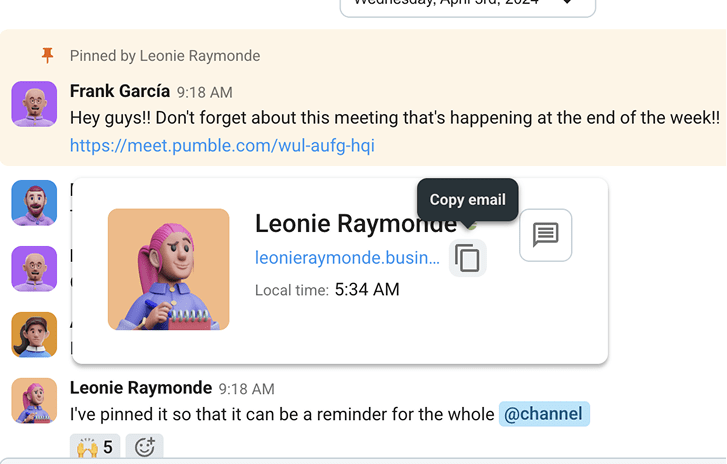The height and width of the screenshot is (464, 727).
Task: Click Frank García's name in pinned message
Action: pos(120,91)
